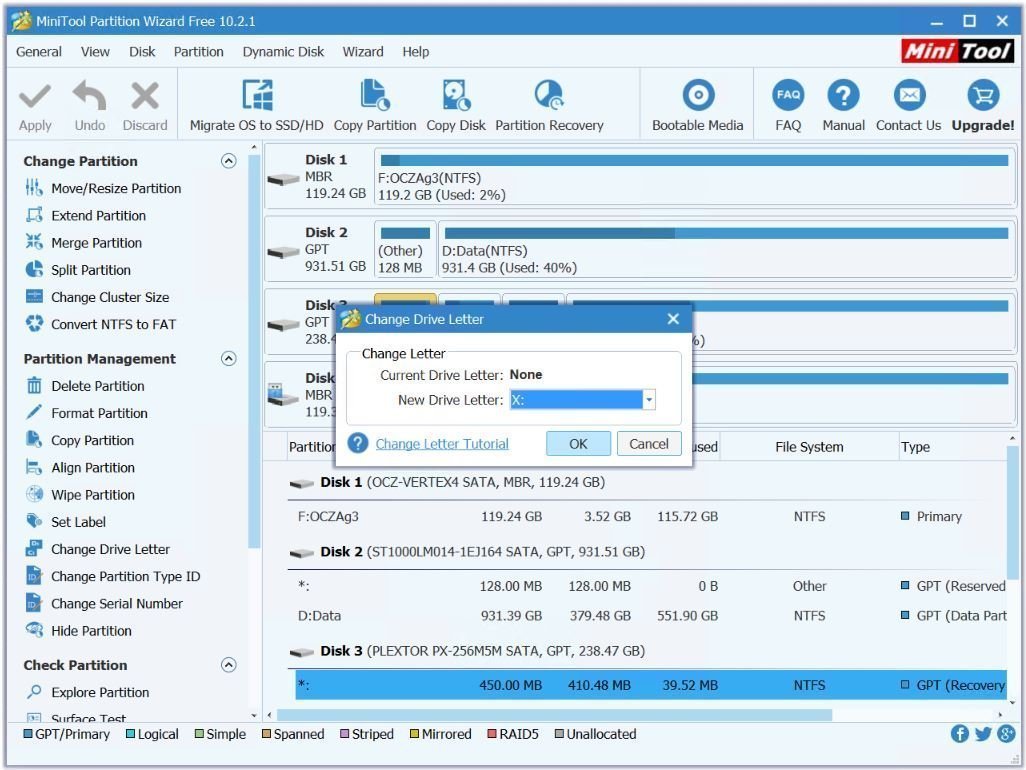Screen dimensions: 1026x770
Task: Open the Dynamic Disk menu
Action: click(x=283, y=51)
